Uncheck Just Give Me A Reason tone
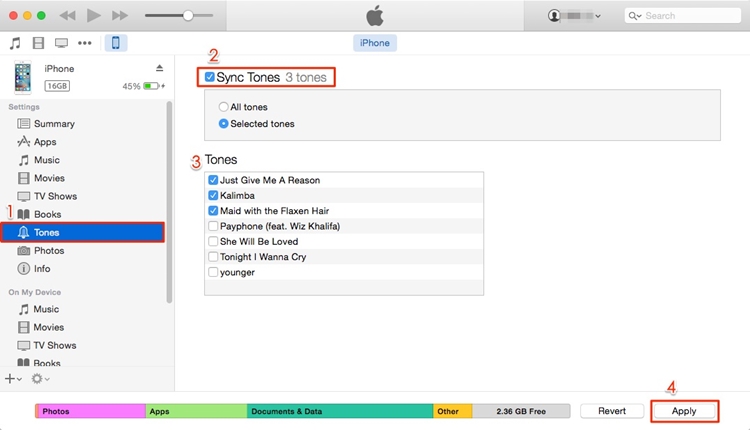 click(x=213, y=180)
